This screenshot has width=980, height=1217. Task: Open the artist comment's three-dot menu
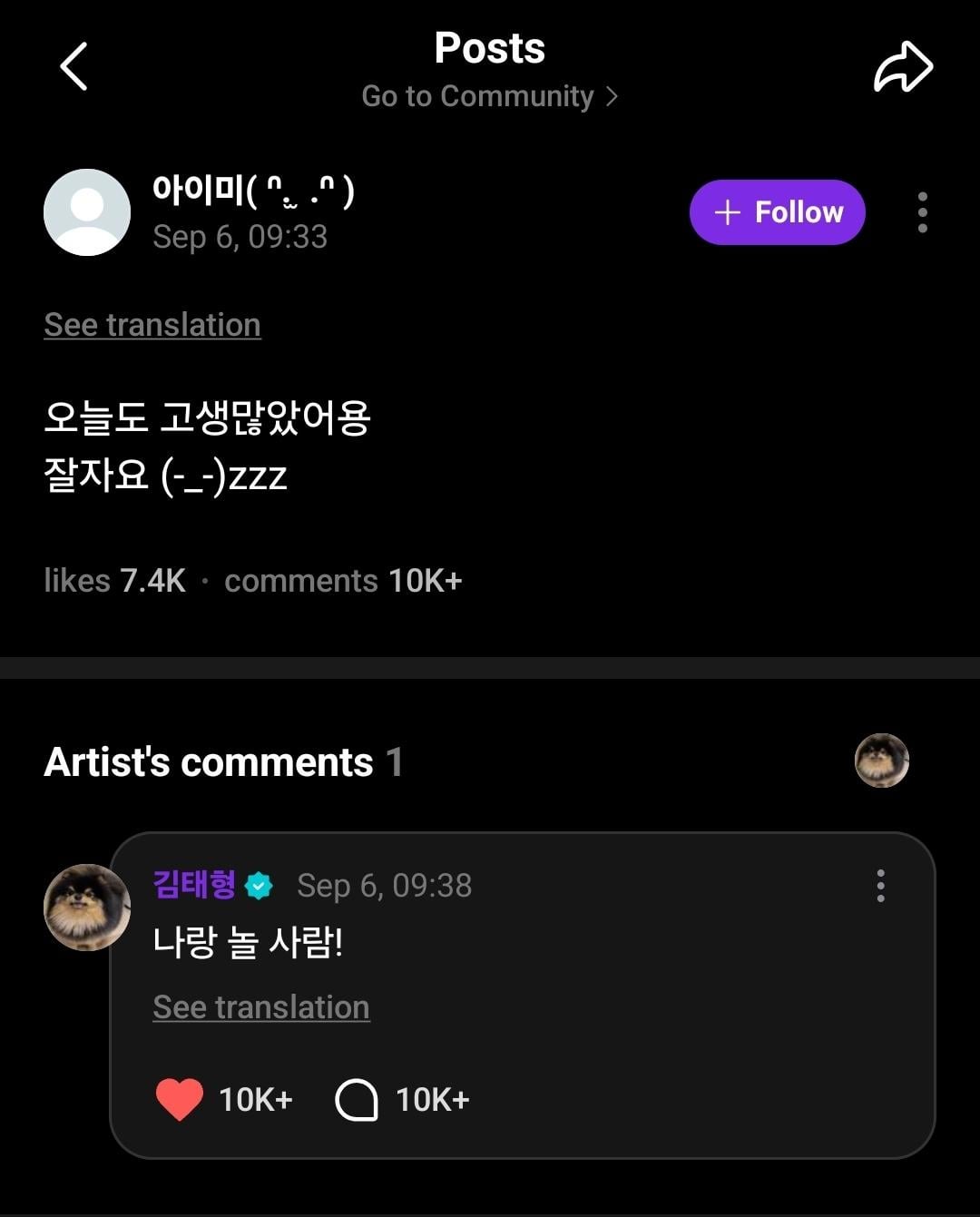[x=880, y=885]
